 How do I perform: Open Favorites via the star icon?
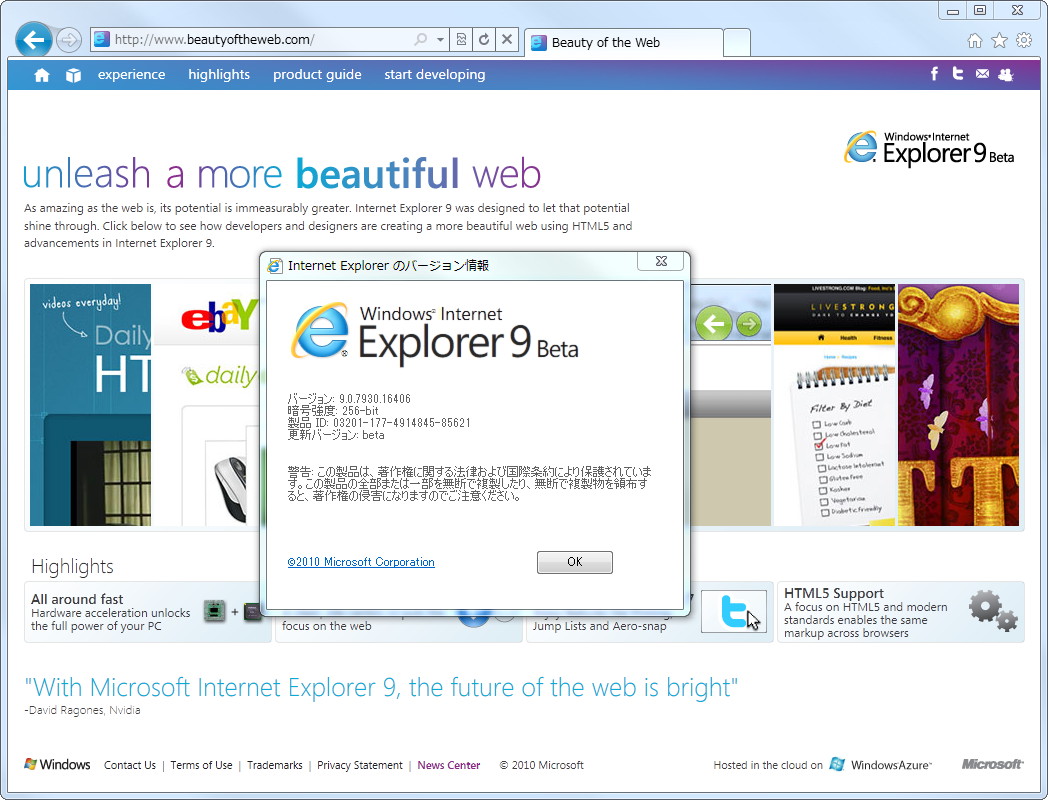point(998,38)
